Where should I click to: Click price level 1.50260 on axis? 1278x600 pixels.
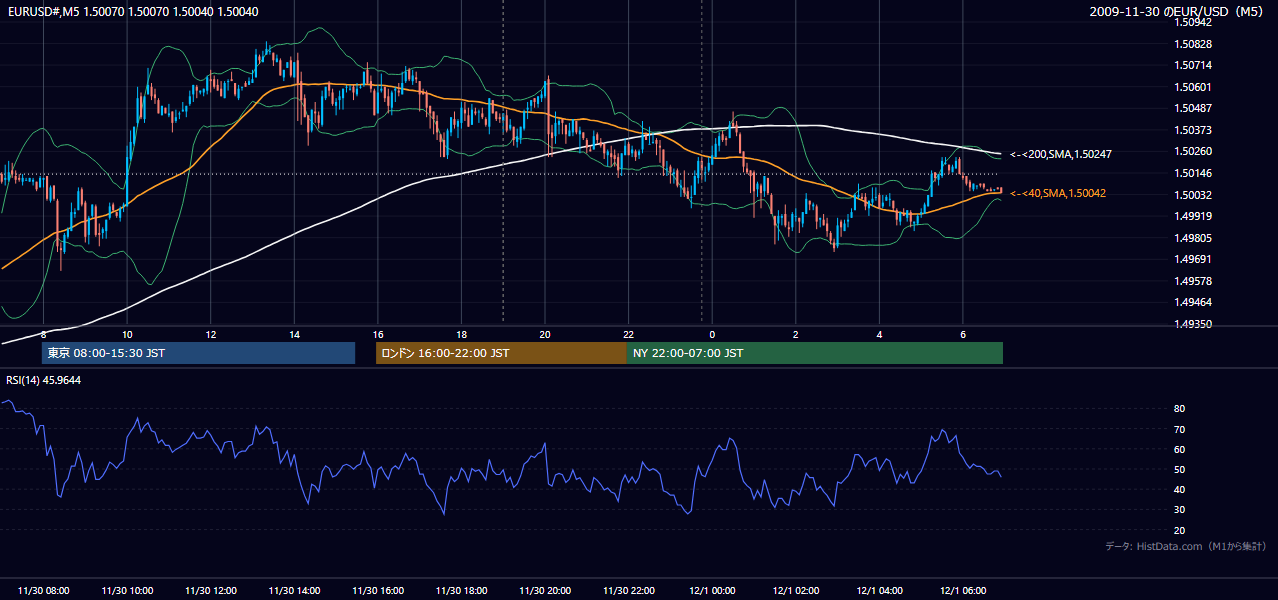point(1193,151)
